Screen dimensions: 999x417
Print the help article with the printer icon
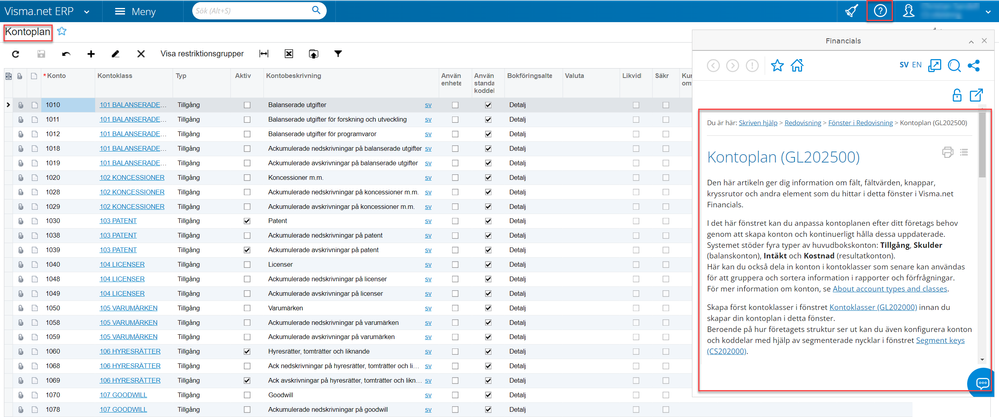click(947, 153)
